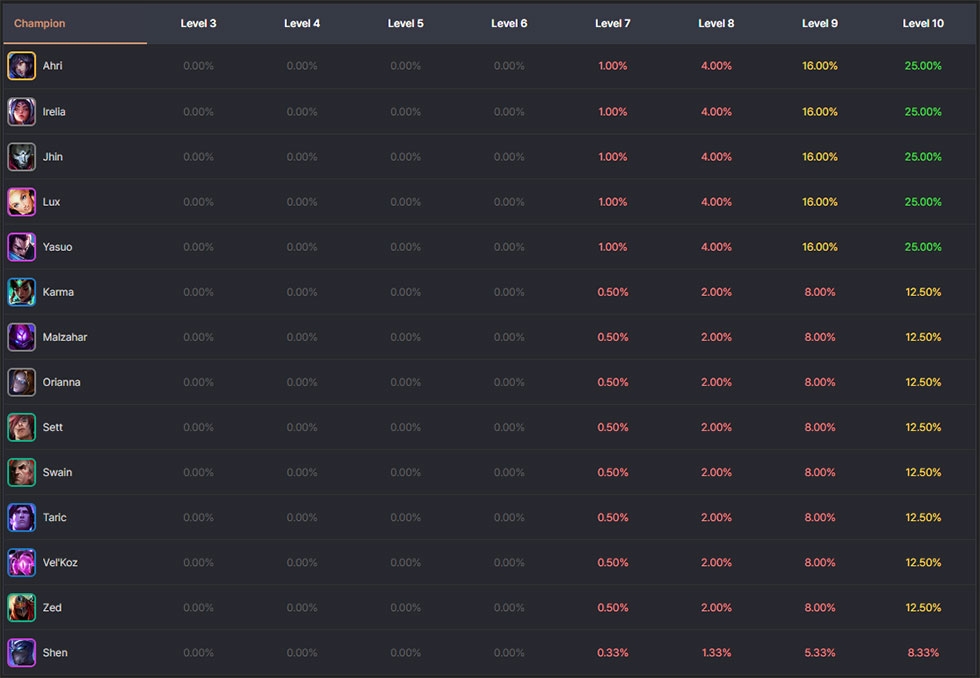This screenshot has width=980, height=678.
Task: Select Ahri's Level 10 value 25.00%
Action: pyautogui.click(x=923, y=66)
